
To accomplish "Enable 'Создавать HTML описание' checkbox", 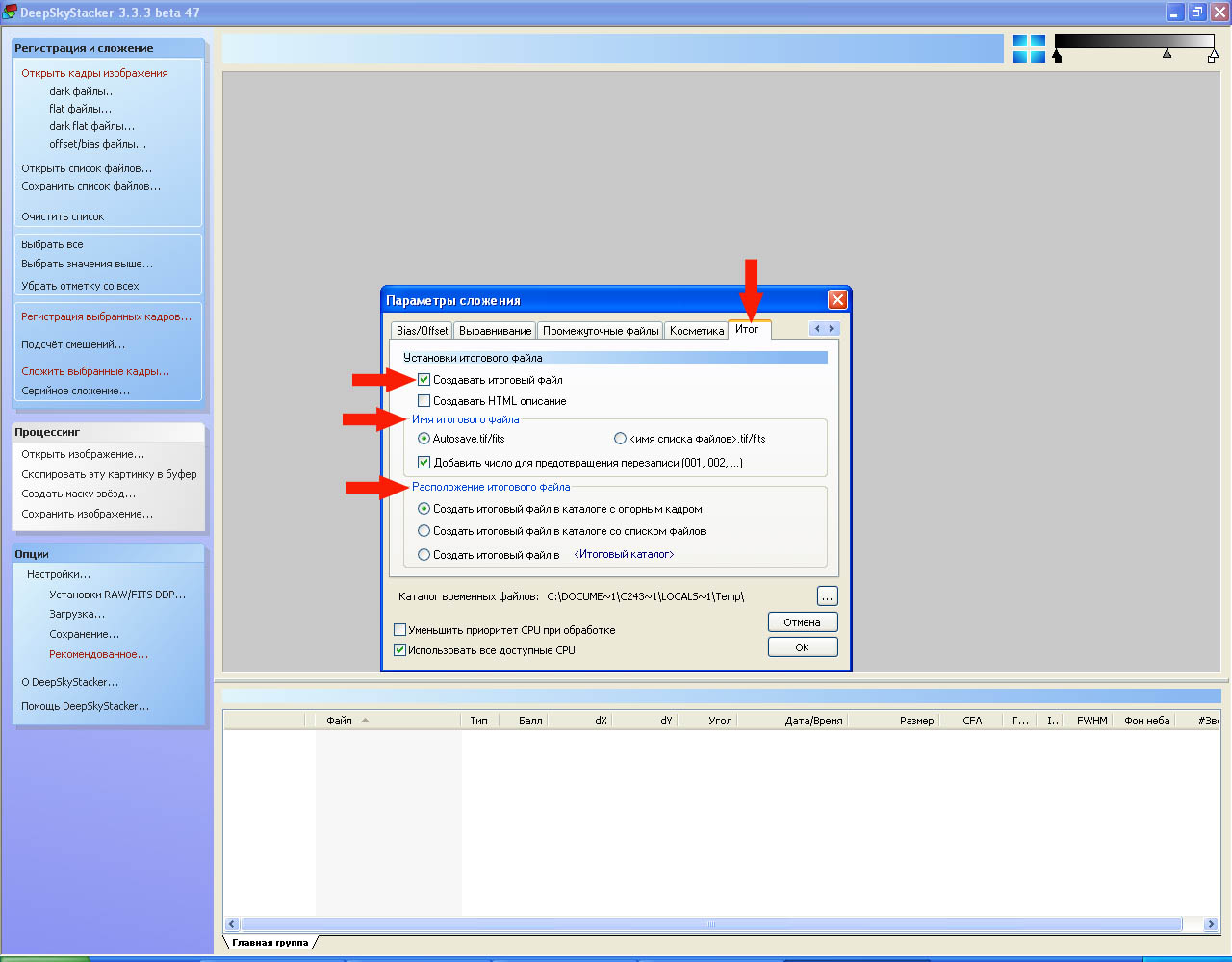I will coord(424,401).
